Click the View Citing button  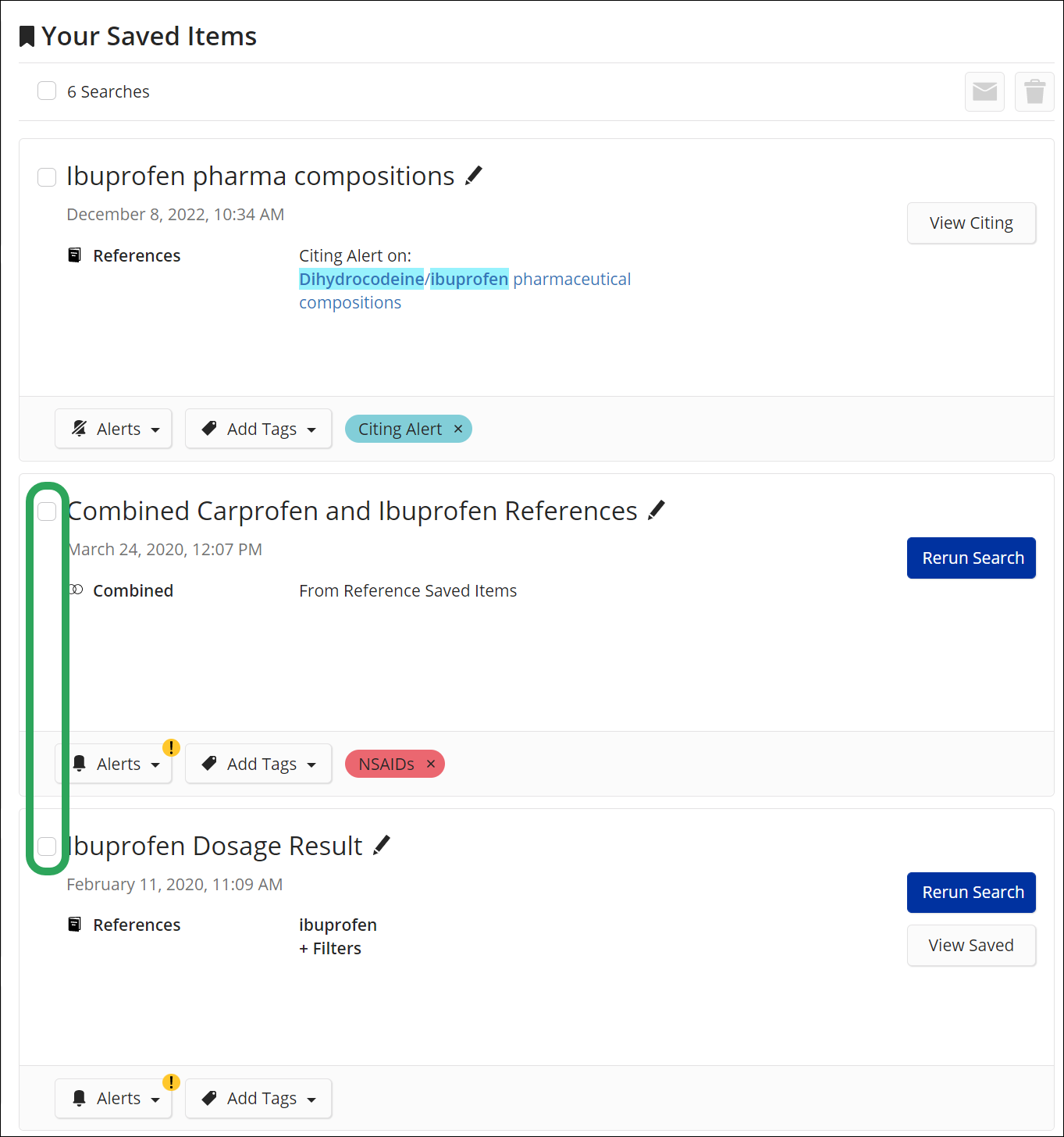[x=971, y=223]
